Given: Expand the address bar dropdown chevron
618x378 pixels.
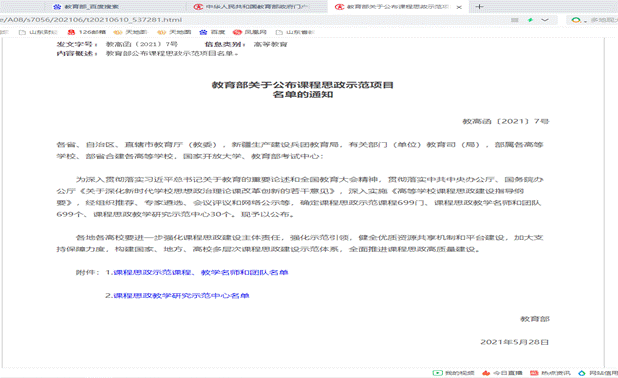Looking at the screenshot, I should pyautogui.click(x=545, y=20).
